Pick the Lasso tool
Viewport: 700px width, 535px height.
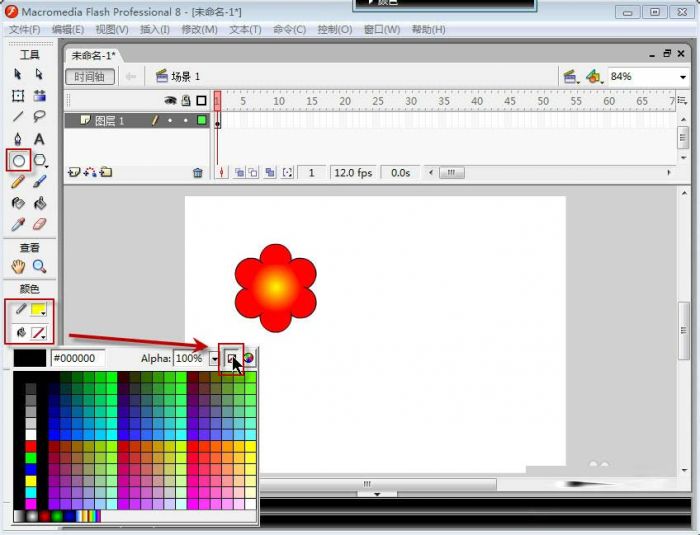[40, 117]
